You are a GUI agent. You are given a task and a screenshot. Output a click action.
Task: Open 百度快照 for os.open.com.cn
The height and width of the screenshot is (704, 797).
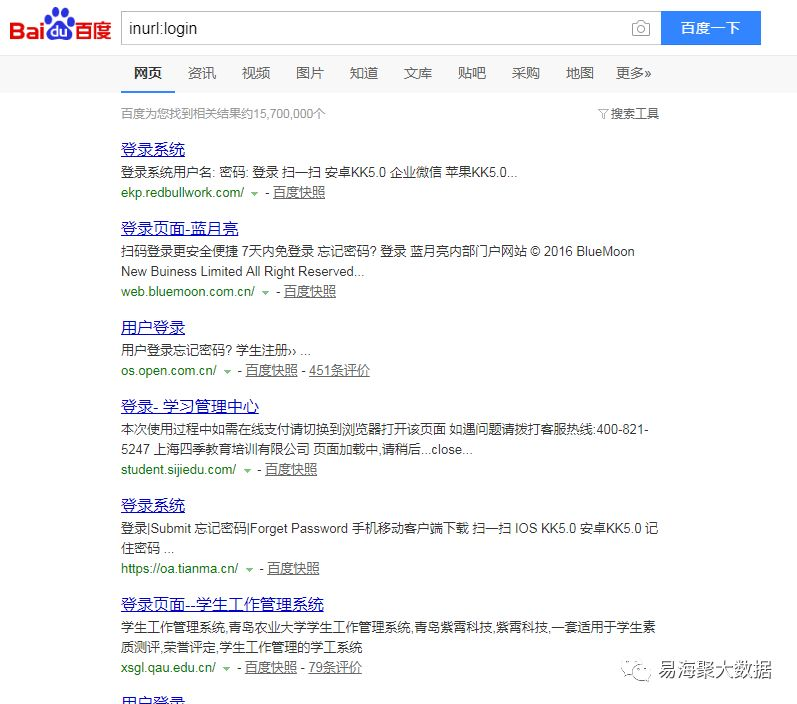[x=271, y=371]
